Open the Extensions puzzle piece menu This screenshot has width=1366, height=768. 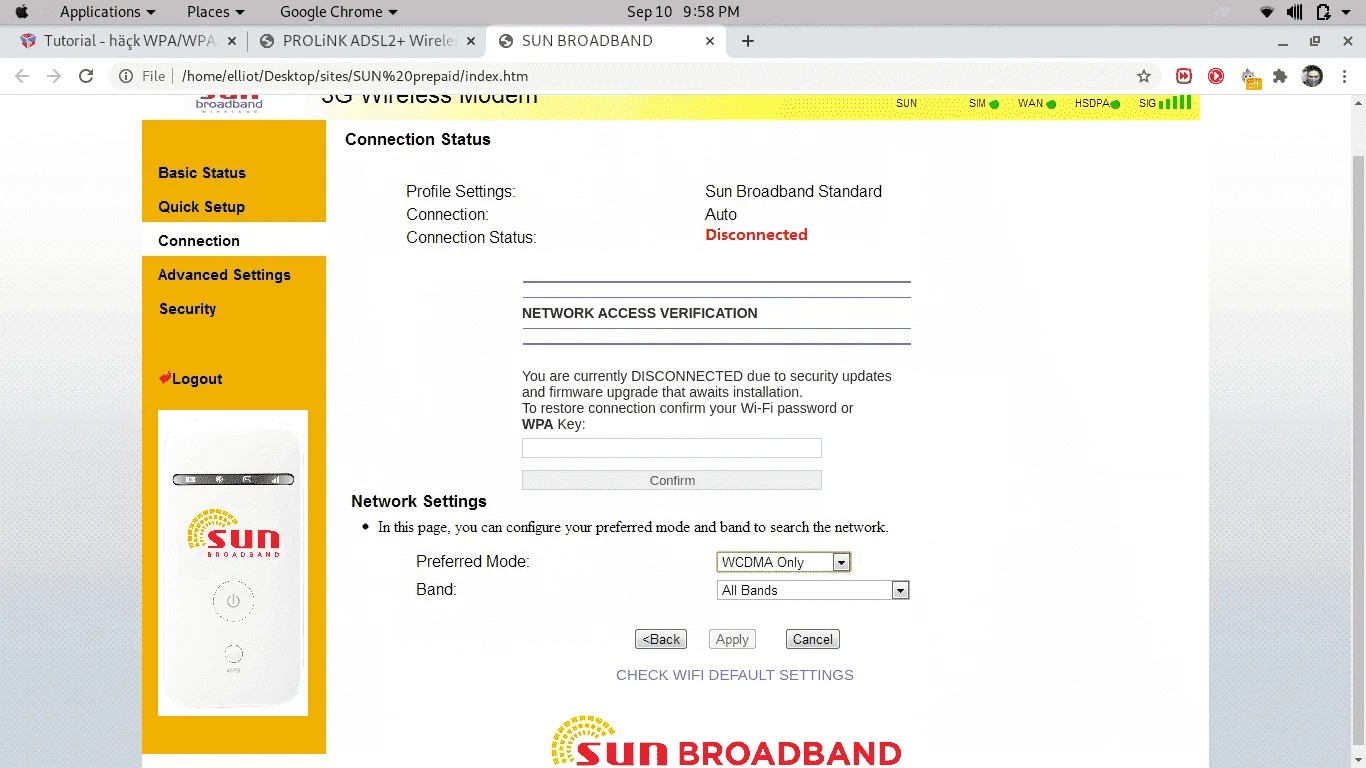click(1280, 76)
